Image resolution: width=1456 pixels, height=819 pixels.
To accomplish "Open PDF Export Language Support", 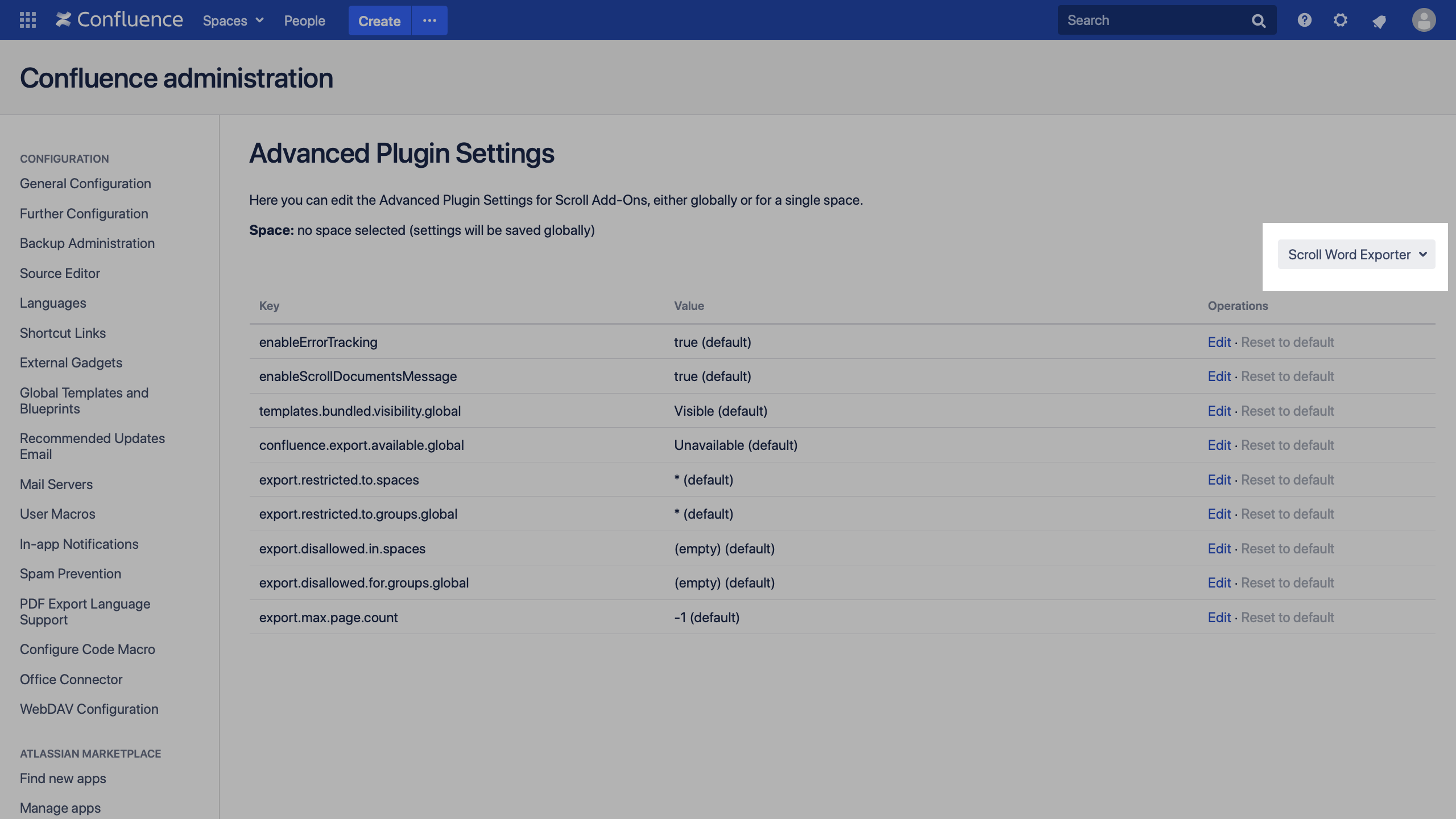I will pos(85,611).
